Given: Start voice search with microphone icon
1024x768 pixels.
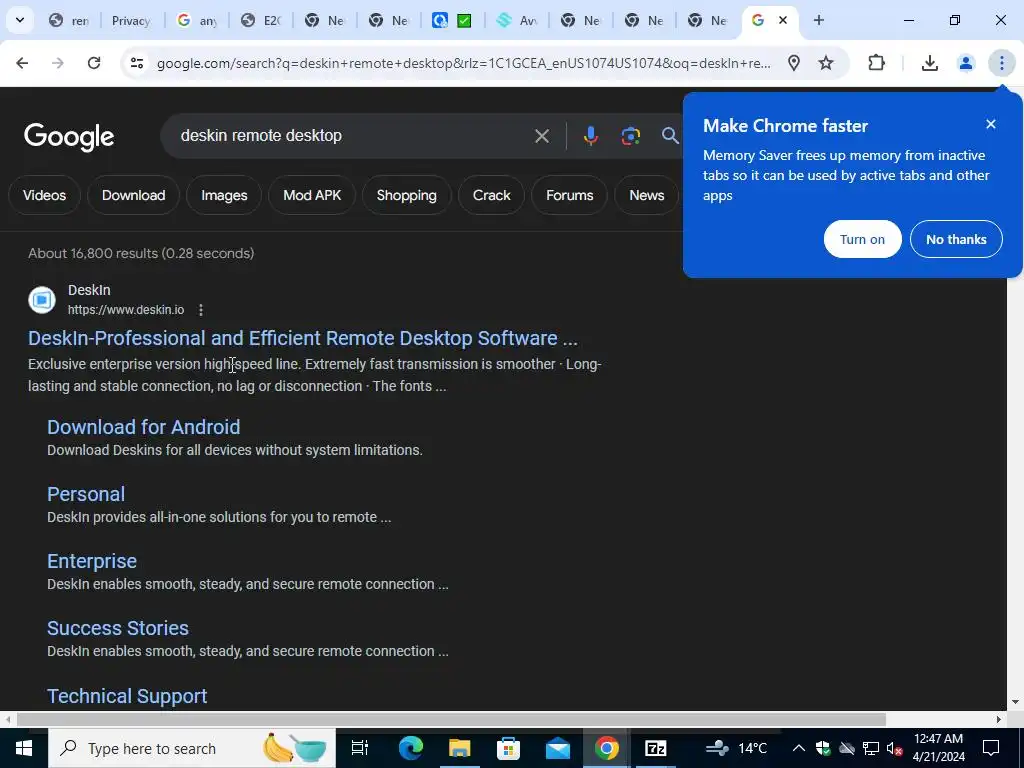Looking at the screenshot, I should click(x=590, y=136).
